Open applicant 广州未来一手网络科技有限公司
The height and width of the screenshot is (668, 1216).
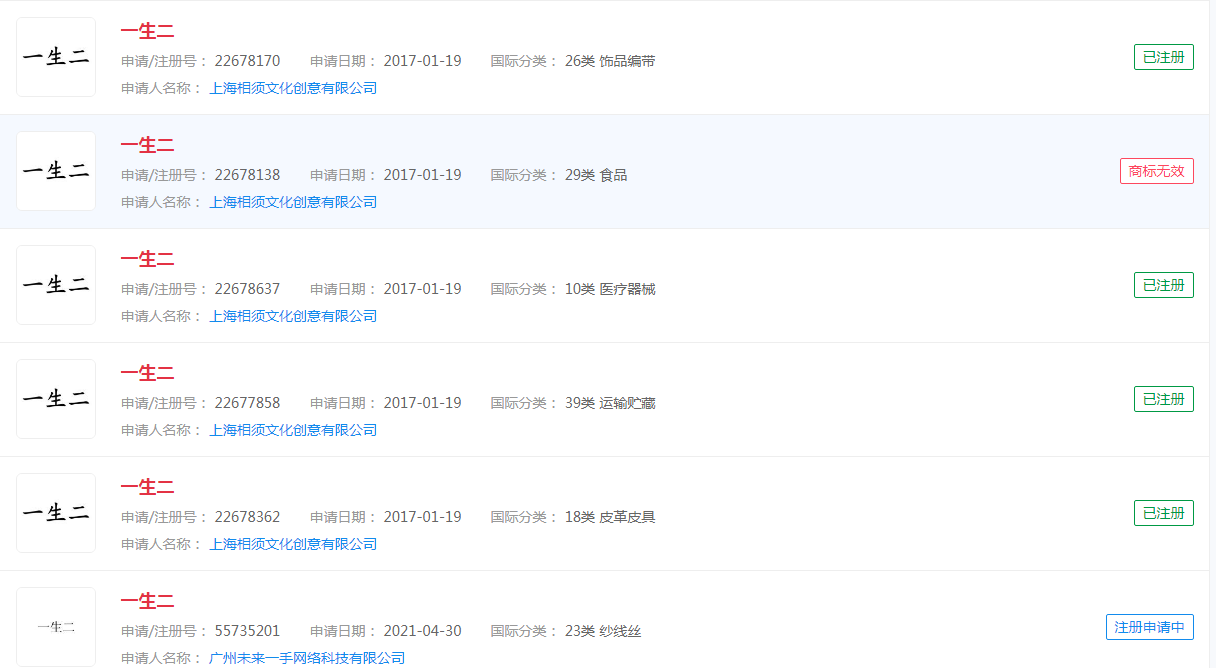click(x=307, y=658)
